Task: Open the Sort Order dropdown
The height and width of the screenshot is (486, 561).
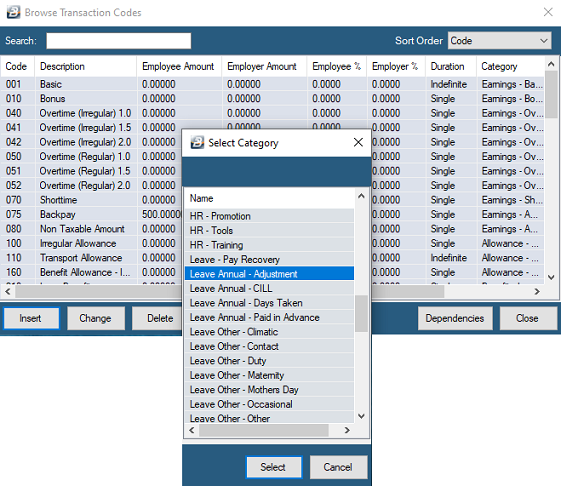Action: point(499,40)
